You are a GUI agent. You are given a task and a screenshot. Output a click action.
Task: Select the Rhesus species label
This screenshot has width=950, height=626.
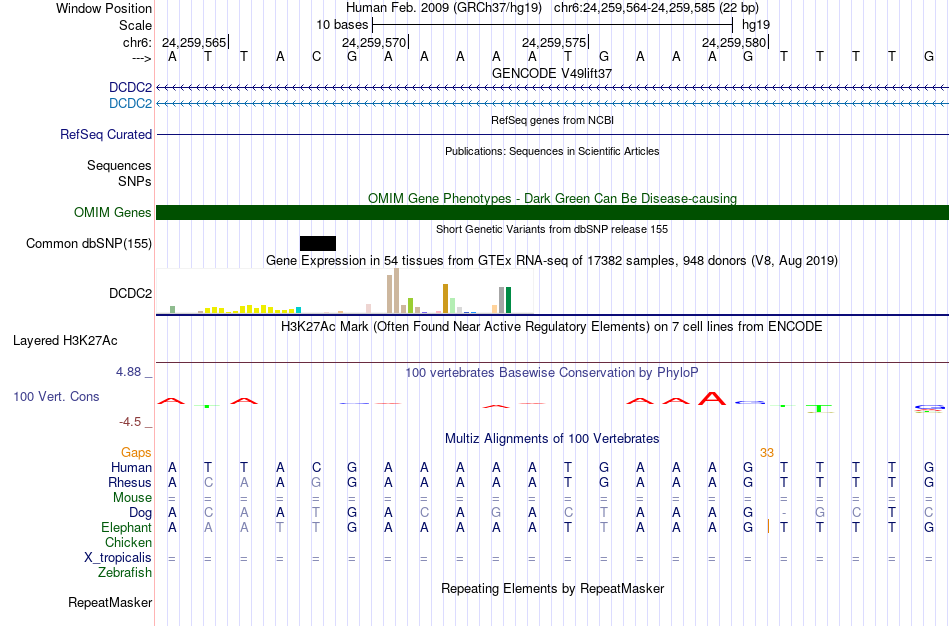[130, 482]
